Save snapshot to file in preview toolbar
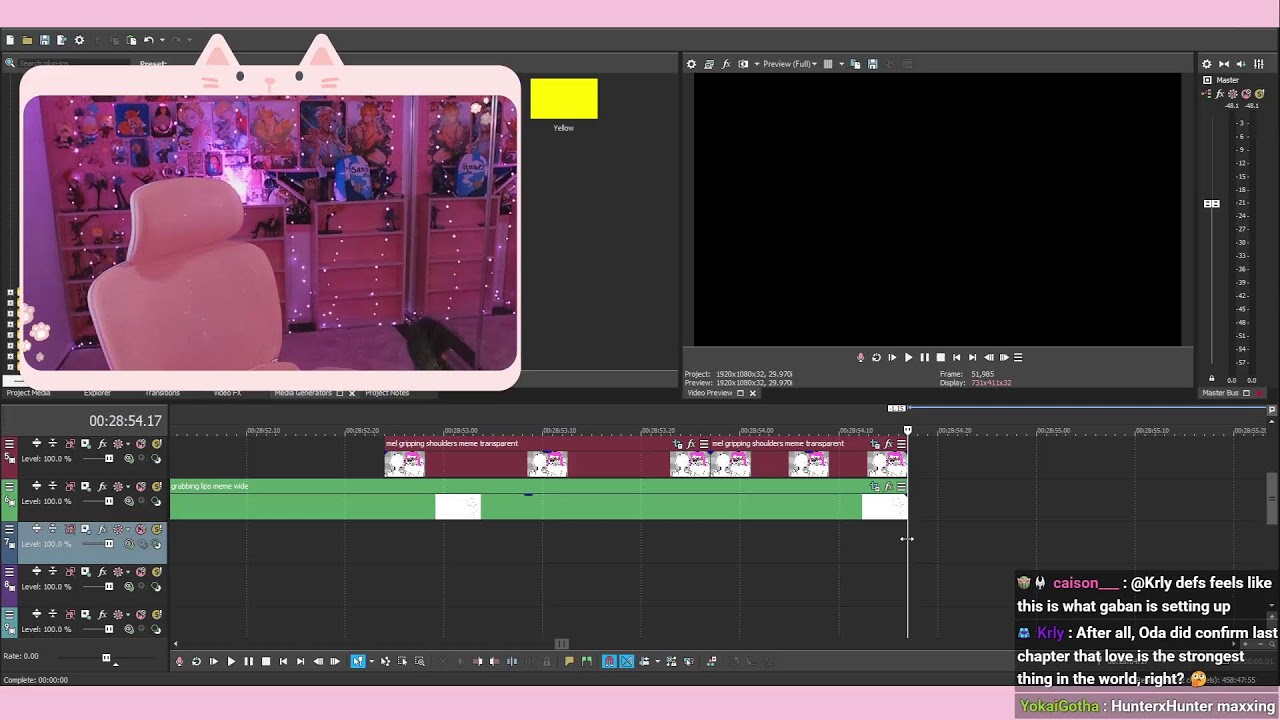 (x=873, y=64)
